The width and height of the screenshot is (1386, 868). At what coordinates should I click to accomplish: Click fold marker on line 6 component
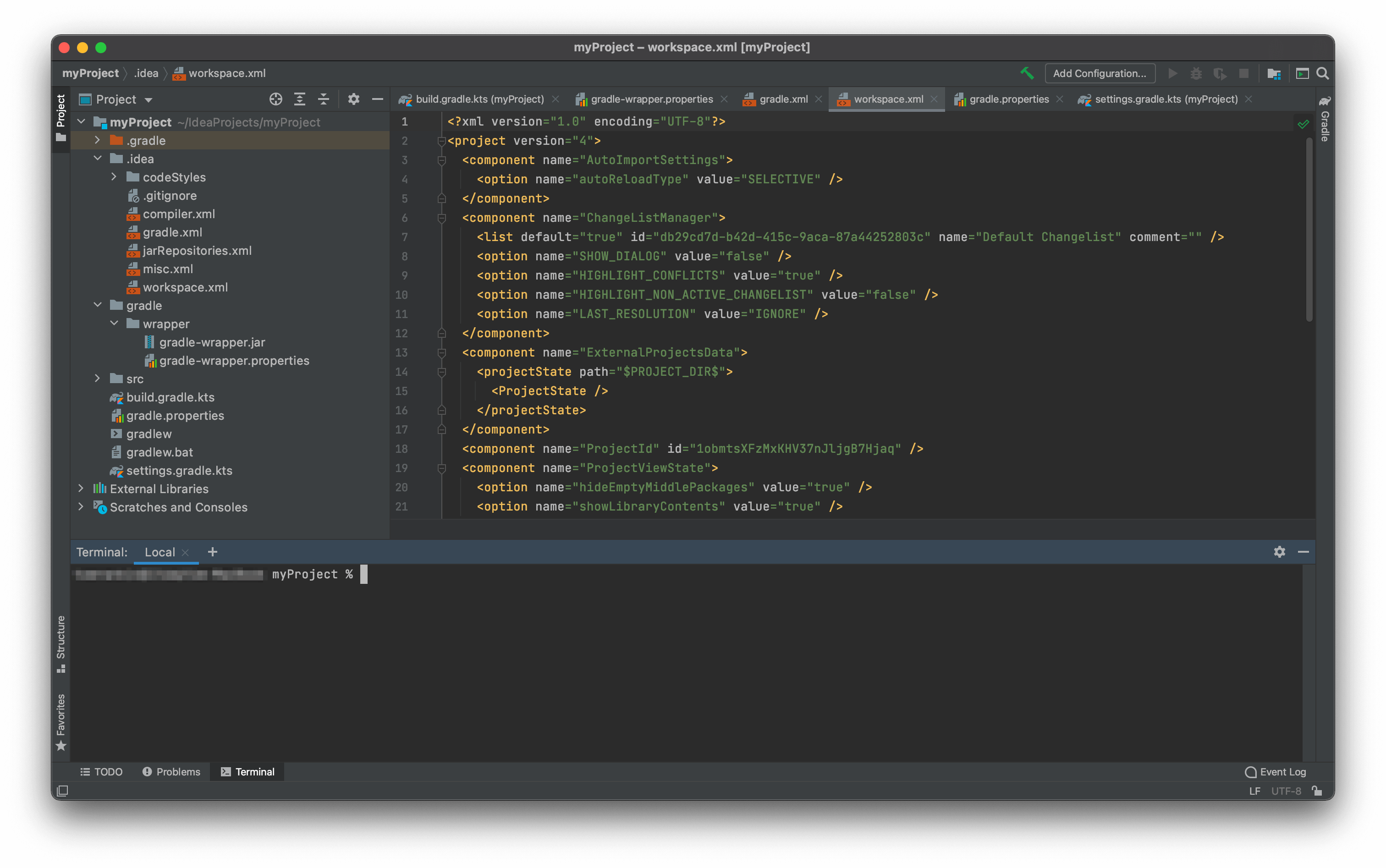tap(441, 218)
